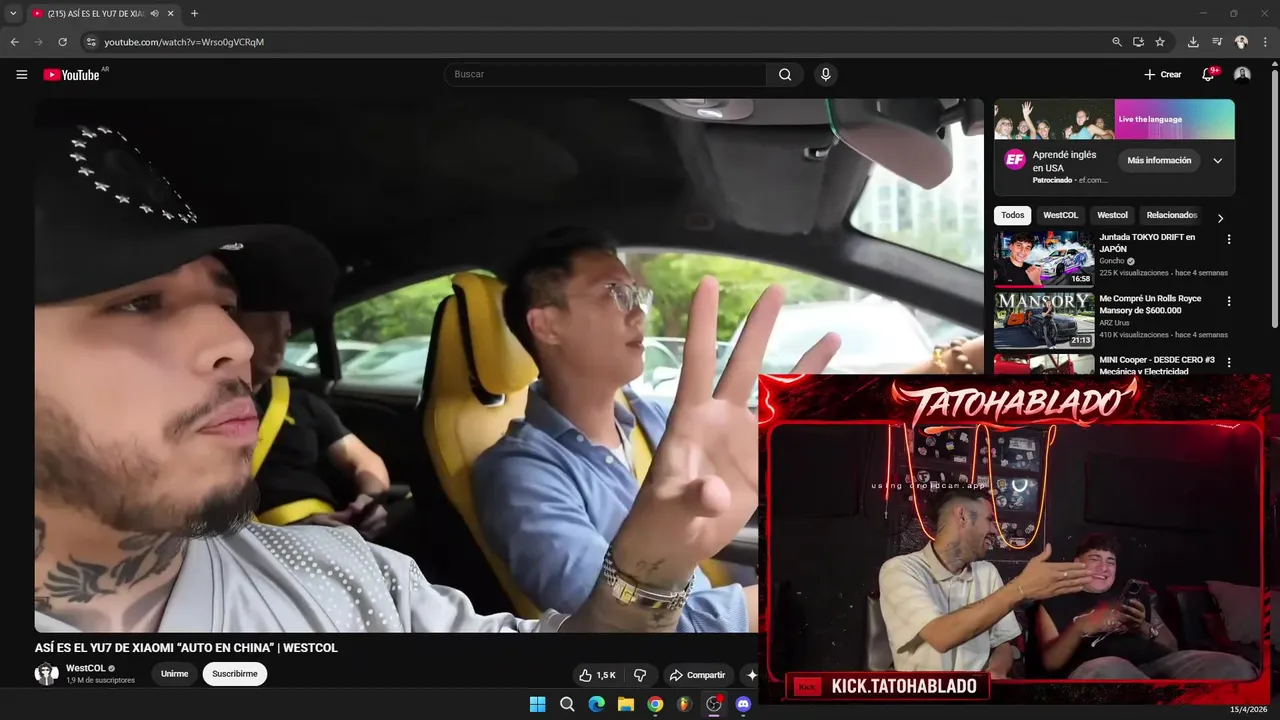Click the ARZ Urus channel name
This screenshot has width=1280, height=720.
pos(1115,322)
